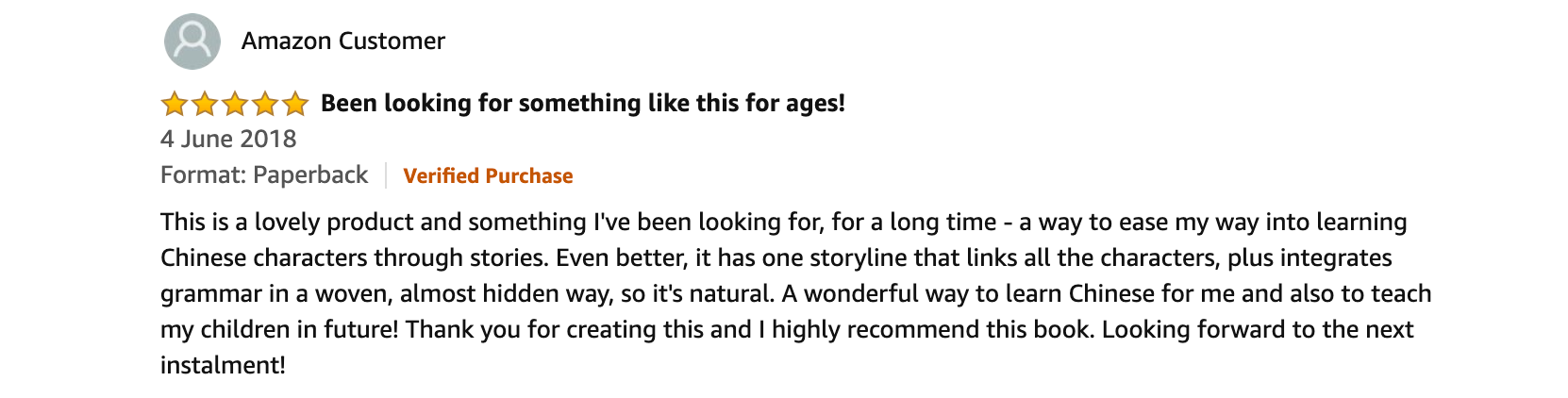The height and width of the screenshot is (398, 1568).
Task: Click the word instalment! ending the review
Action: coord(223,366)
